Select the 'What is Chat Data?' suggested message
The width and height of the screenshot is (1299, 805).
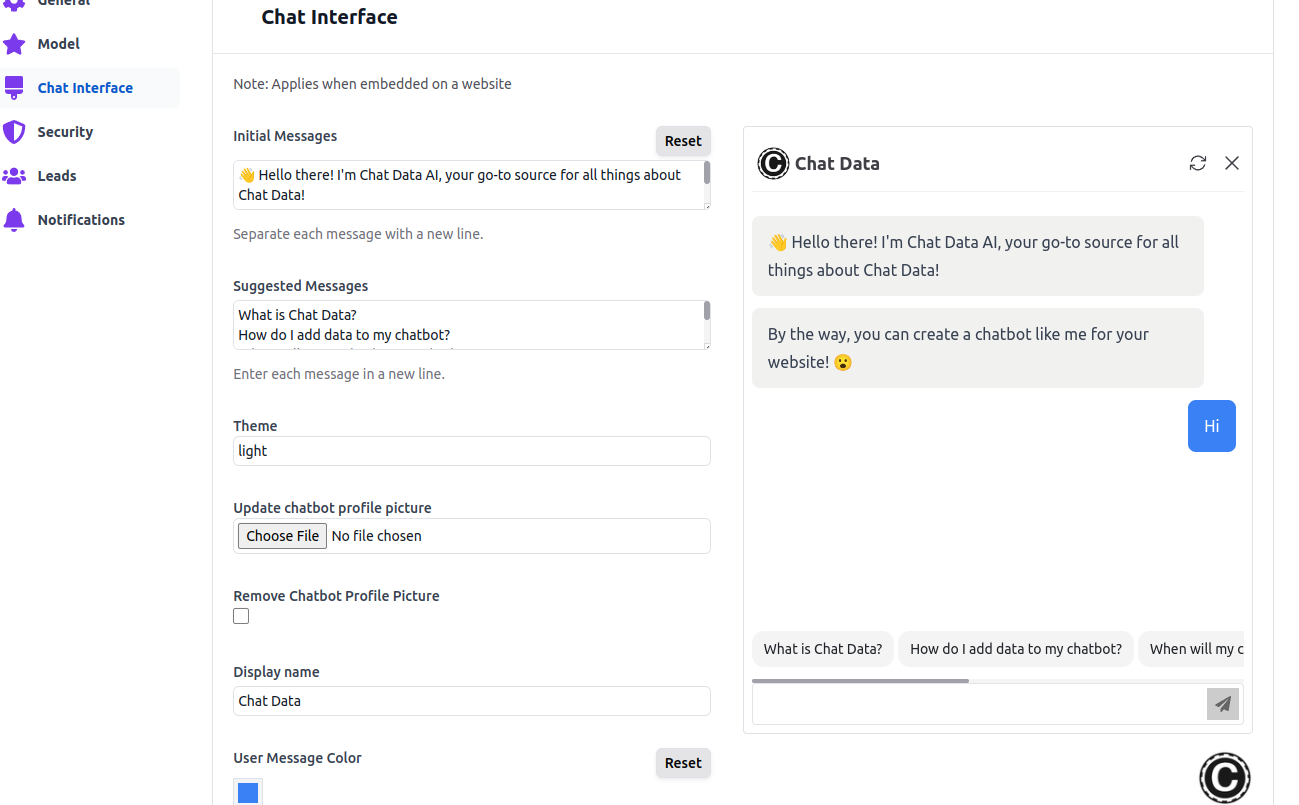[x=822, y=649]
